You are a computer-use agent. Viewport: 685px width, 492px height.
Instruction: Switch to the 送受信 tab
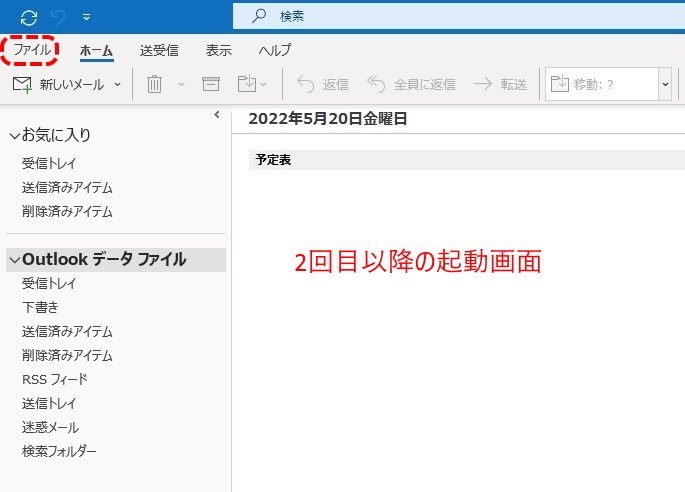pos(159,51)
